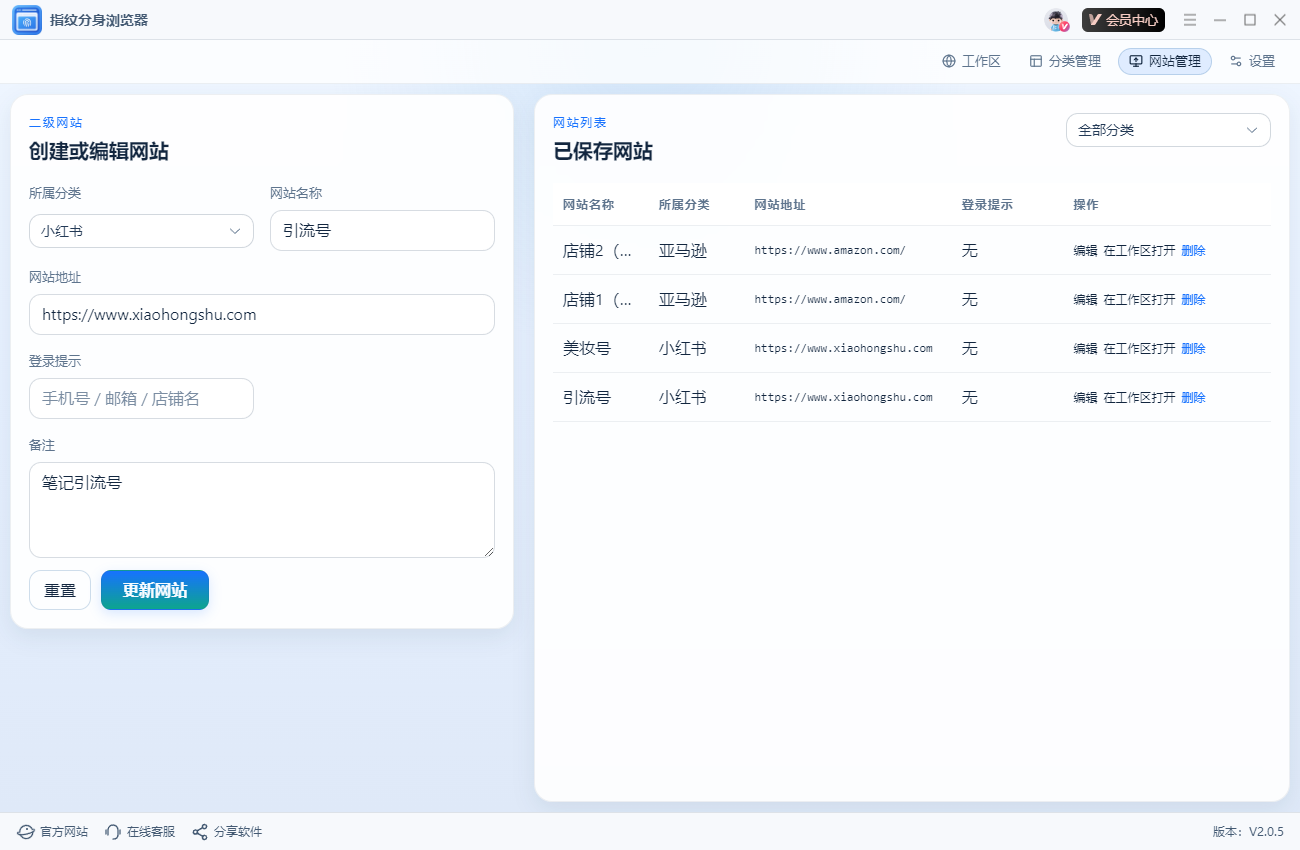The height and width of the screenshot is (850, 1300).
Task: Click the 重置 button
Action: click(x=60, y=590)
